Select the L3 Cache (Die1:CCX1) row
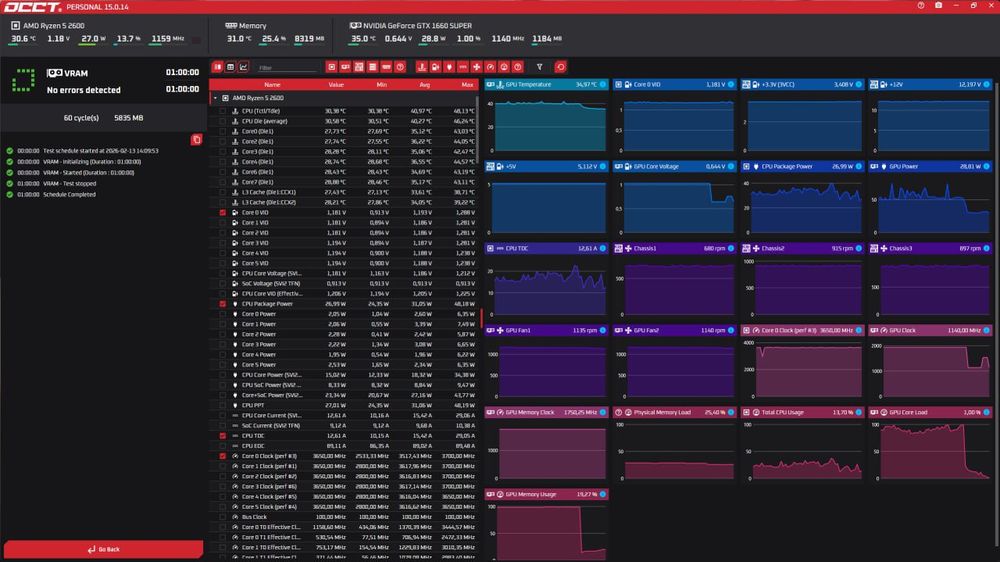 [x=344, y=192]
